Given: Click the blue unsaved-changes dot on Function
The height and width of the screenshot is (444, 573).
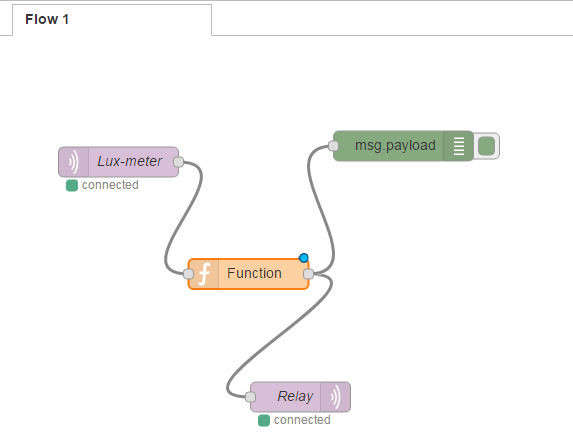Looking at the screenshot, I should click(303, 258).
